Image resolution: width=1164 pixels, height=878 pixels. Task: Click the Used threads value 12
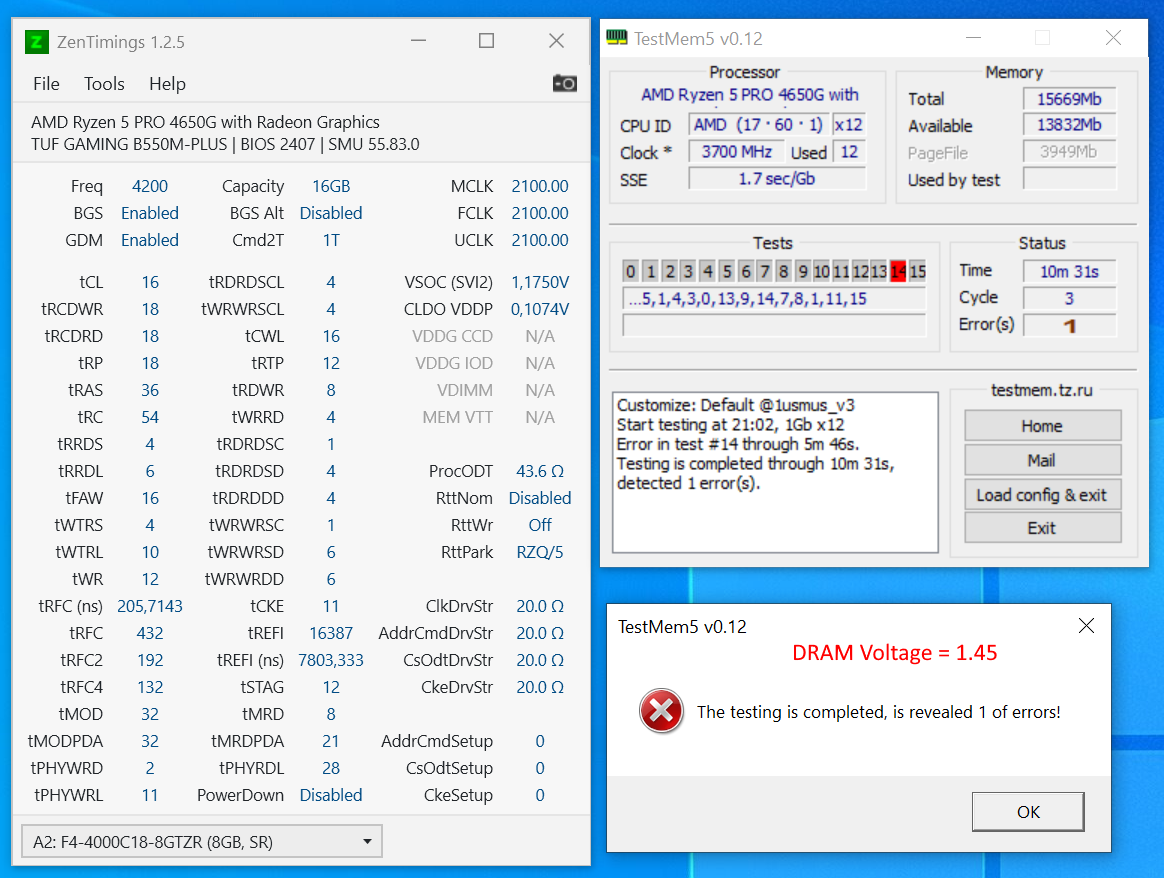tap(849, 152)
